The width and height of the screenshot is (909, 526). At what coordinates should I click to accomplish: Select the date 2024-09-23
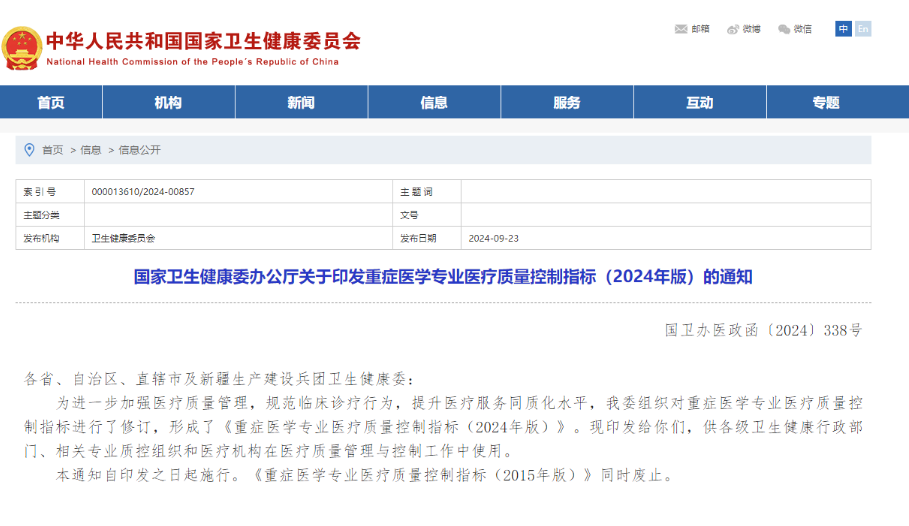click(493, 238)
